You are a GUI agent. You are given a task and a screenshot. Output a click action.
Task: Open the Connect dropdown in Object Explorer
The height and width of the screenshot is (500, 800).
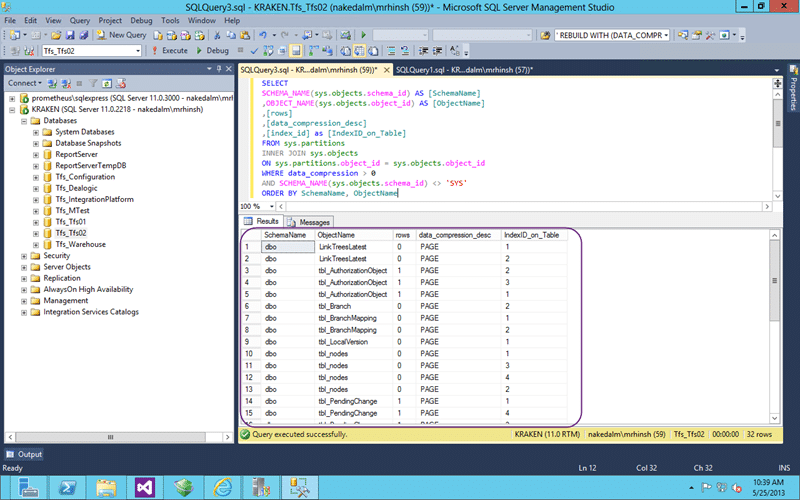24,83
